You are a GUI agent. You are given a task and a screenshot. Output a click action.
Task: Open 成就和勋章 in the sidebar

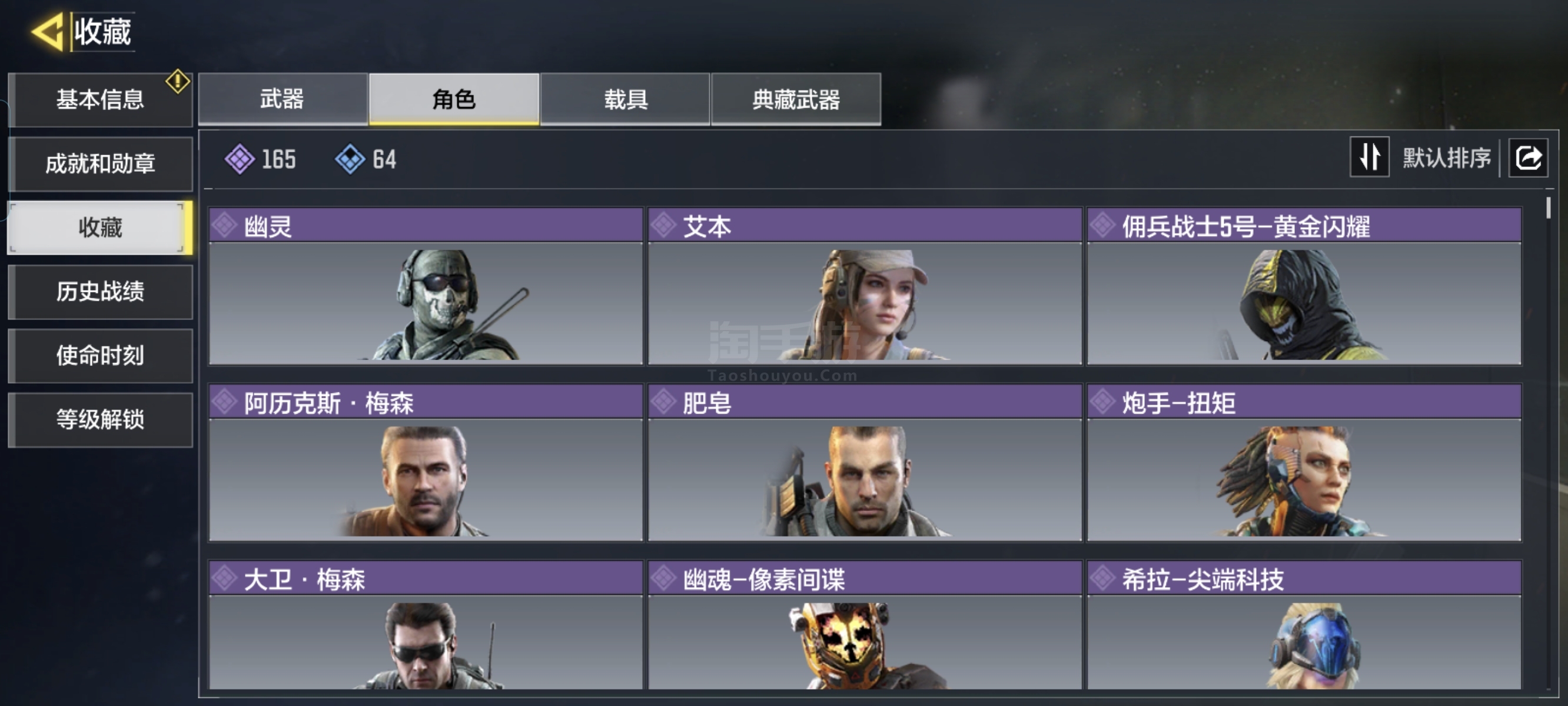101,164
